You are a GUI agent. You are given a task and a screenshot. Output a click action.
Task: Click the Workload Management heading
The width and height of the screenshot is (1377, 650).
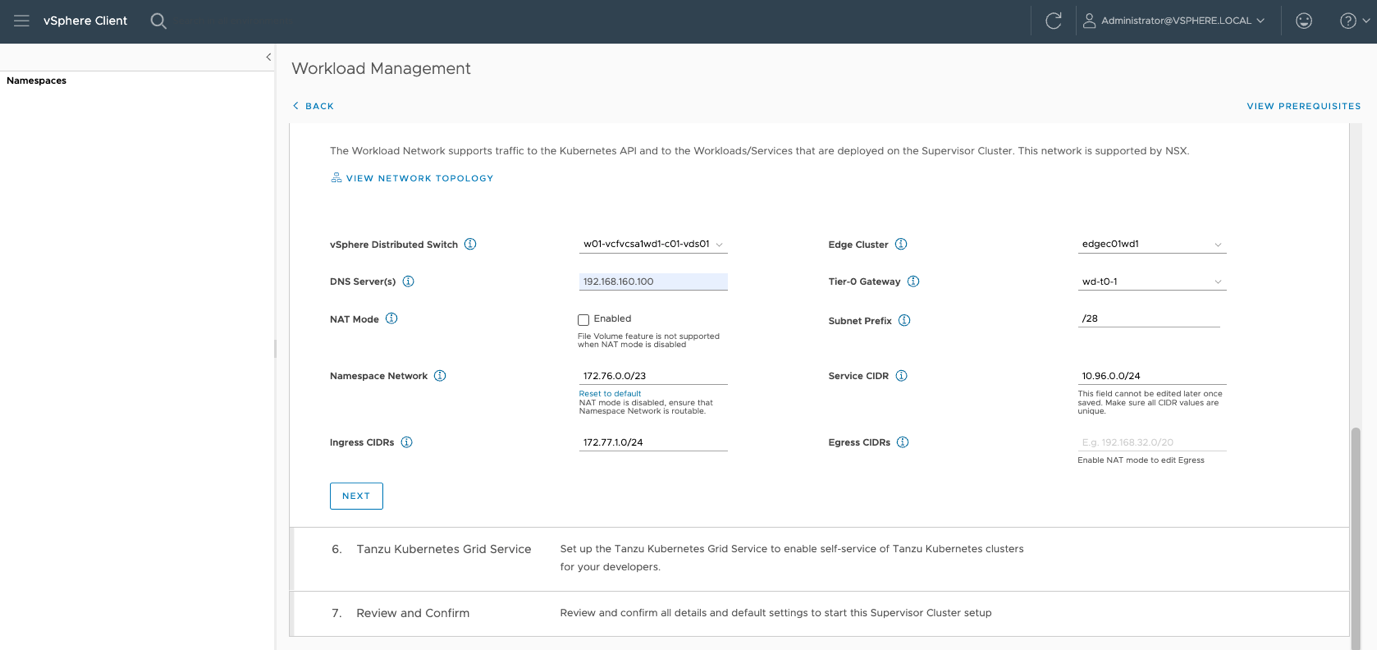coord(381,68)
